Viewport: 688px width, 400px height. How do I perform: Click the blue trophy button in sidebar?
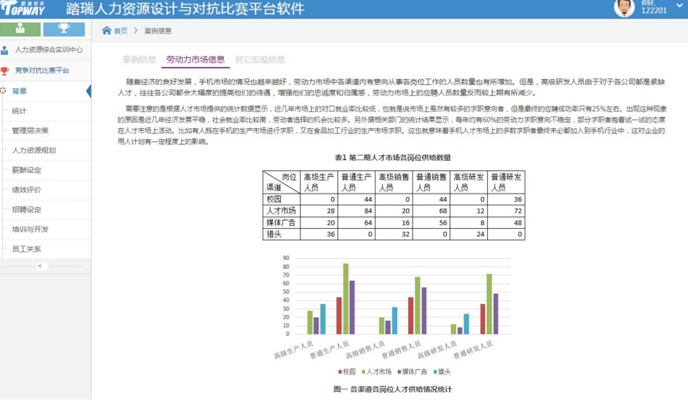pos(64,30)
